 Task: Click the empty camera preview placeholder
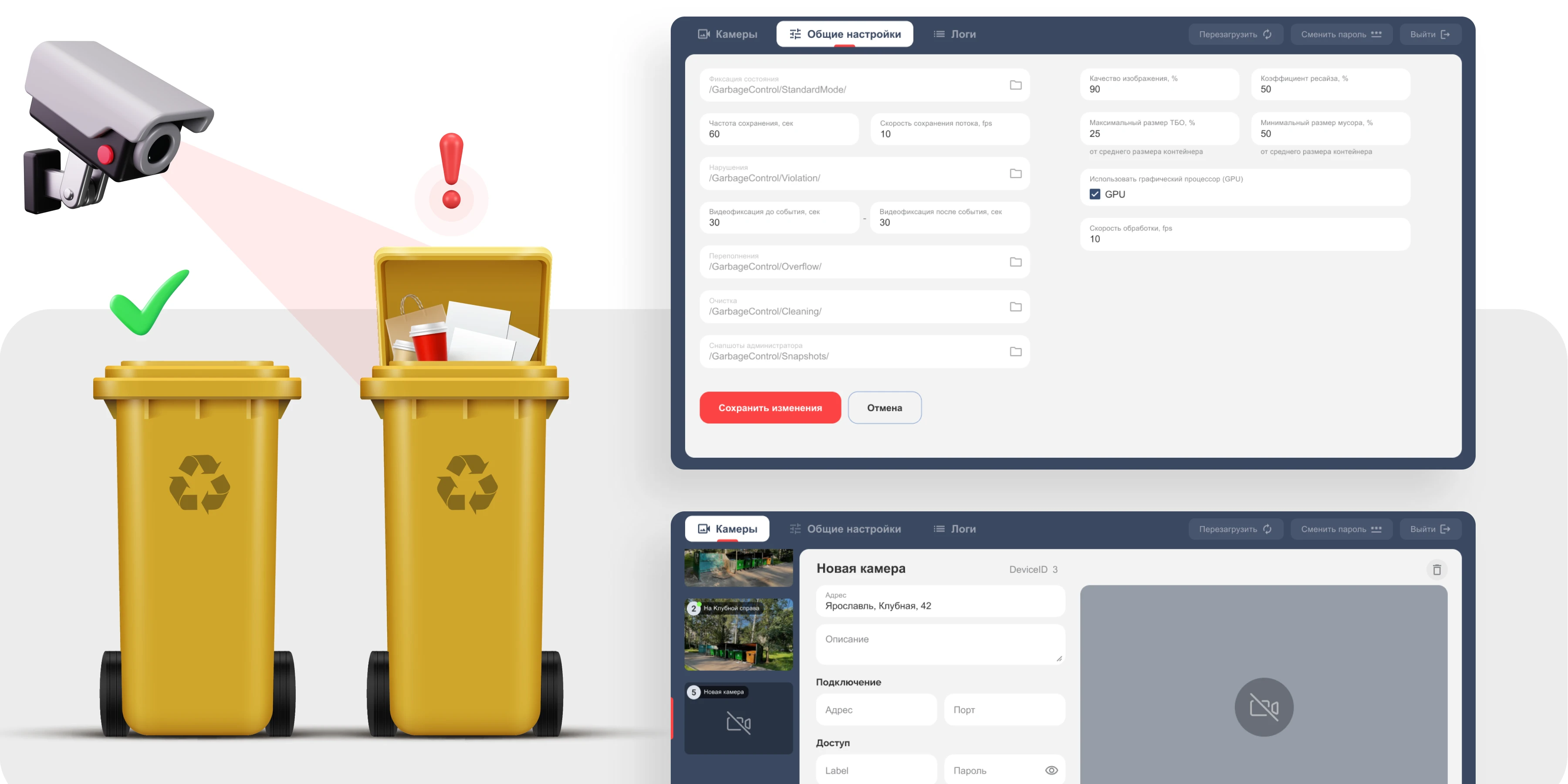click(x=1264, y=685)
